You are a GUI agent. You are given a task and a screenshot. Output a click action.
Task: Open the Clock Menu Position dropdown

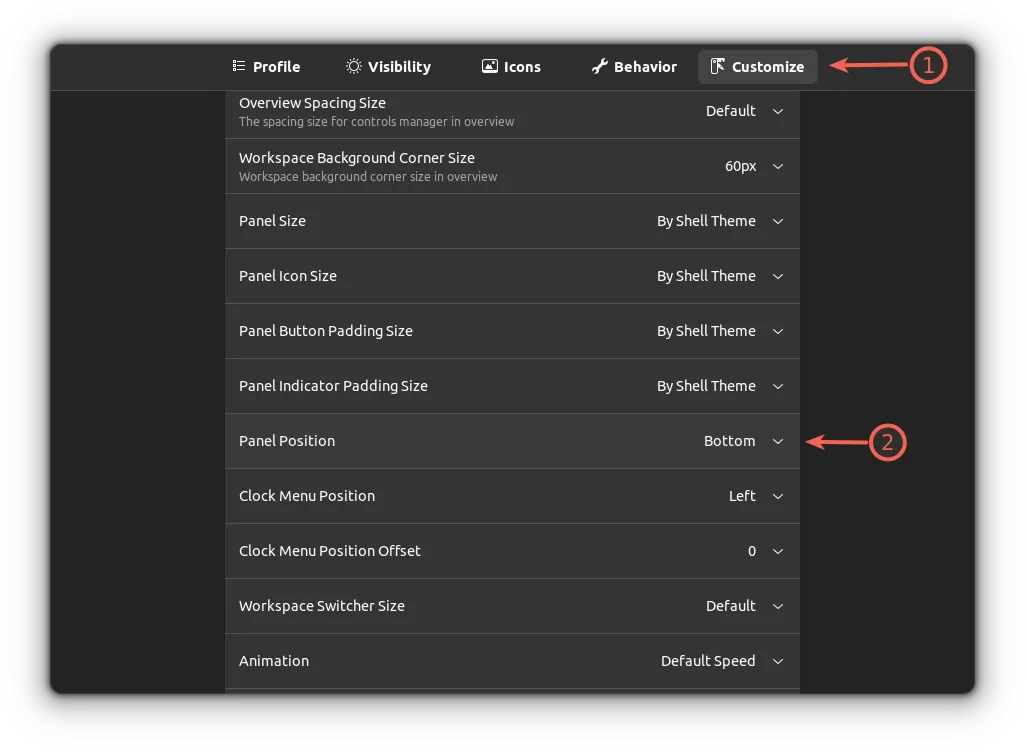pyautogui.click(x=756, y=496)
